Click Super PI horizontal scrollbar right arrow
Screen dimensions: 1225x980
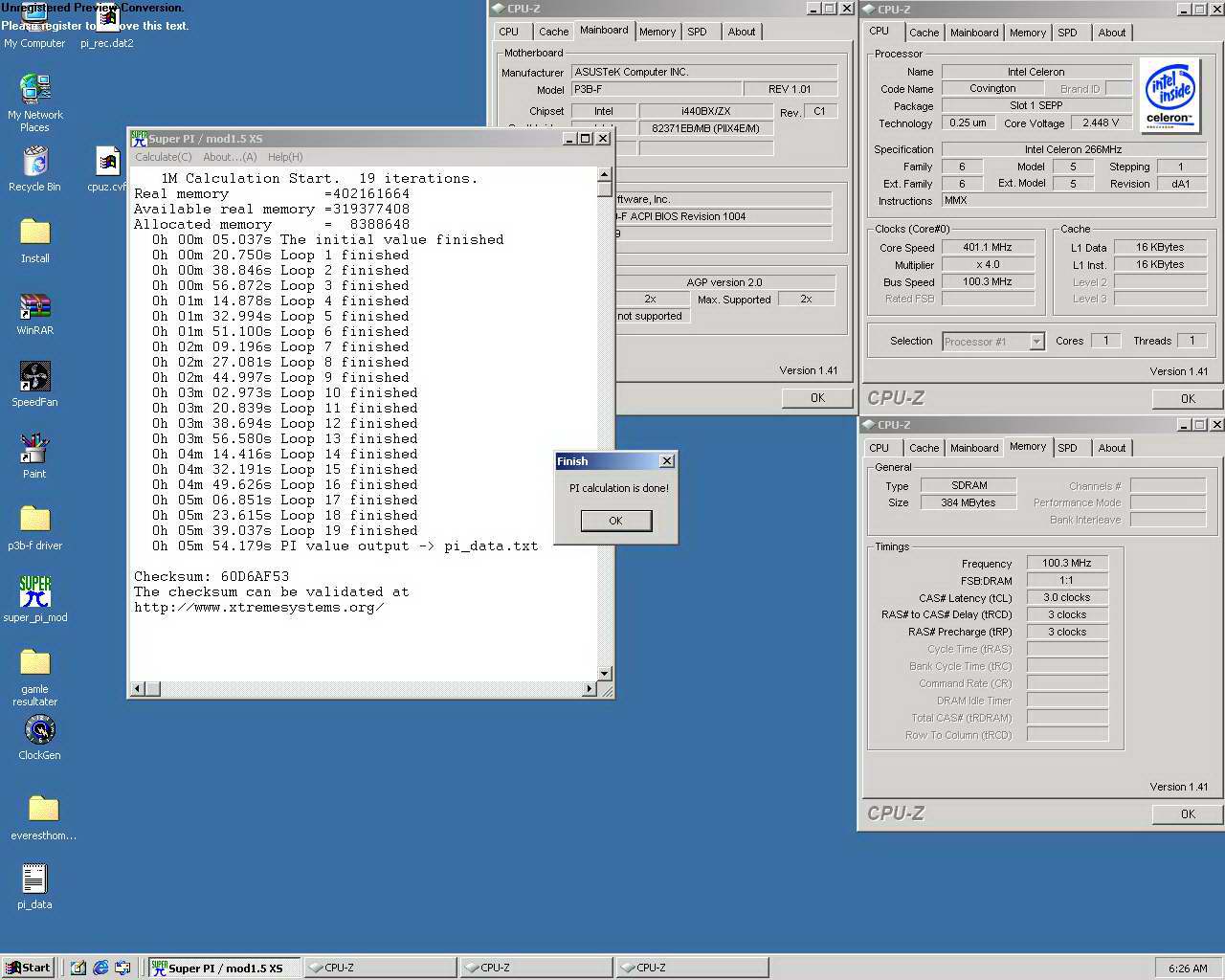589,689
